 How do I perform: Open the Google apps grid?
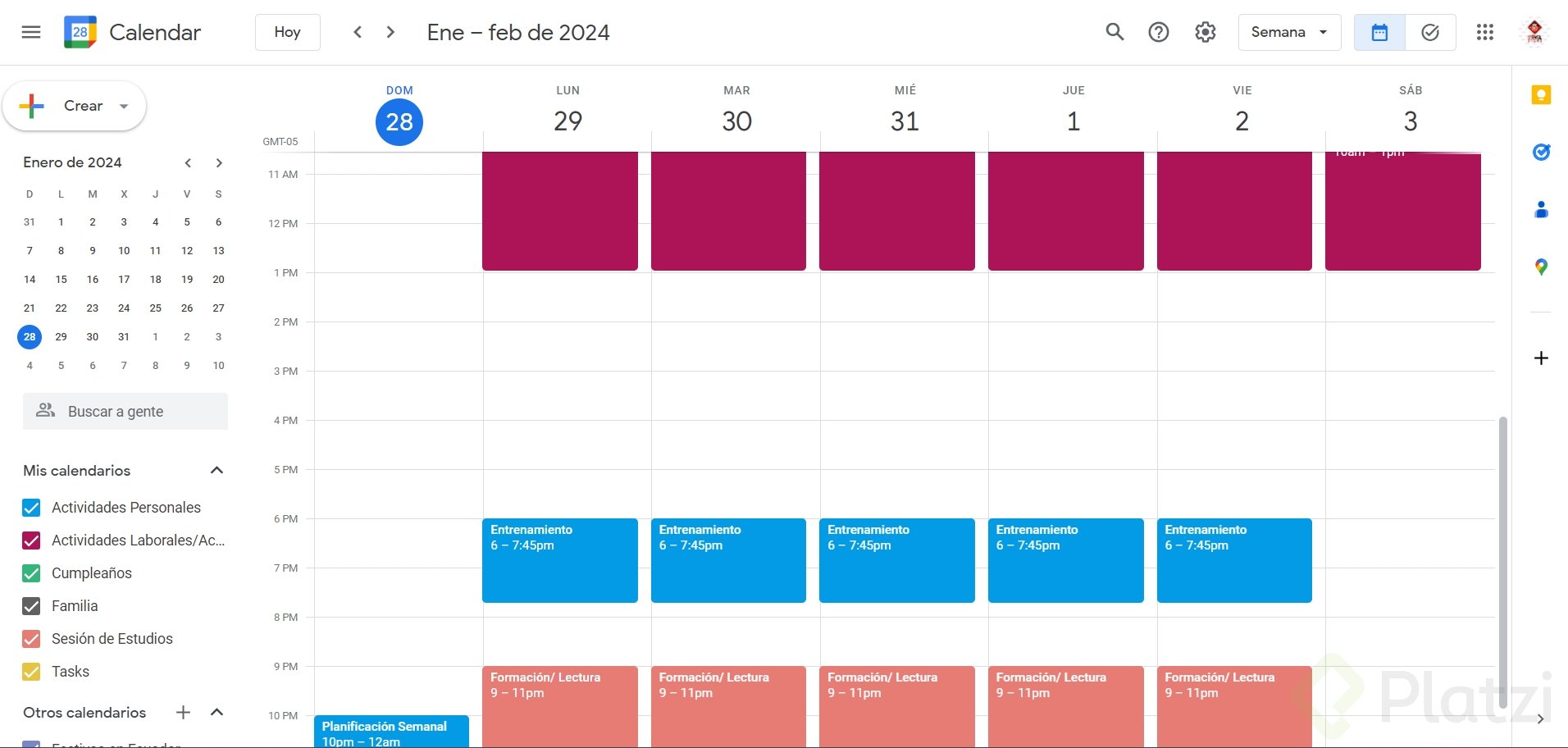(x=1484, y=32)
